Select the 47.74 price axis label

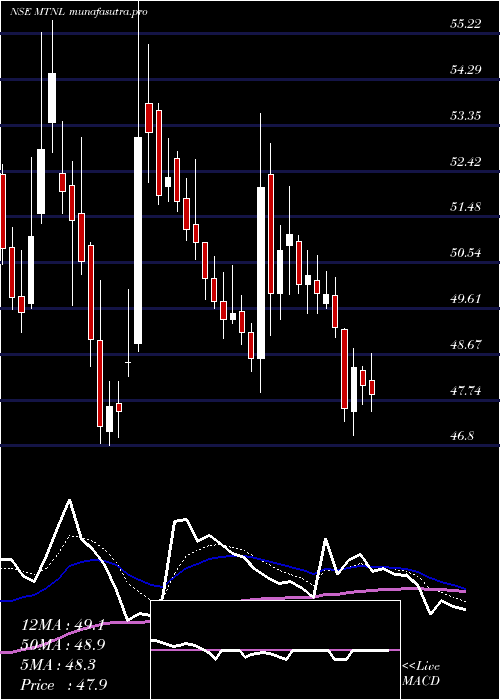click(x=465, y=391)
